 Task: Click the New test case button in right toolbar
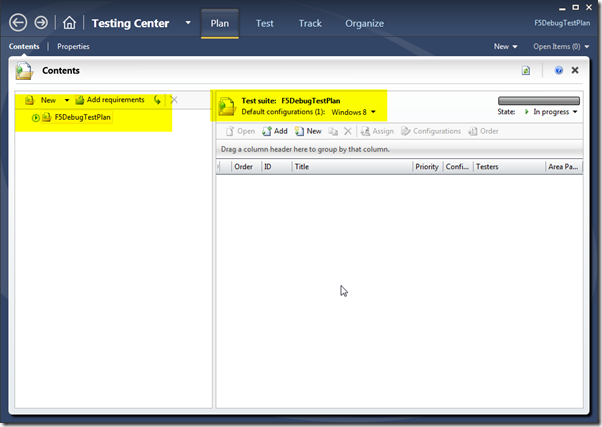pos(308,131)
